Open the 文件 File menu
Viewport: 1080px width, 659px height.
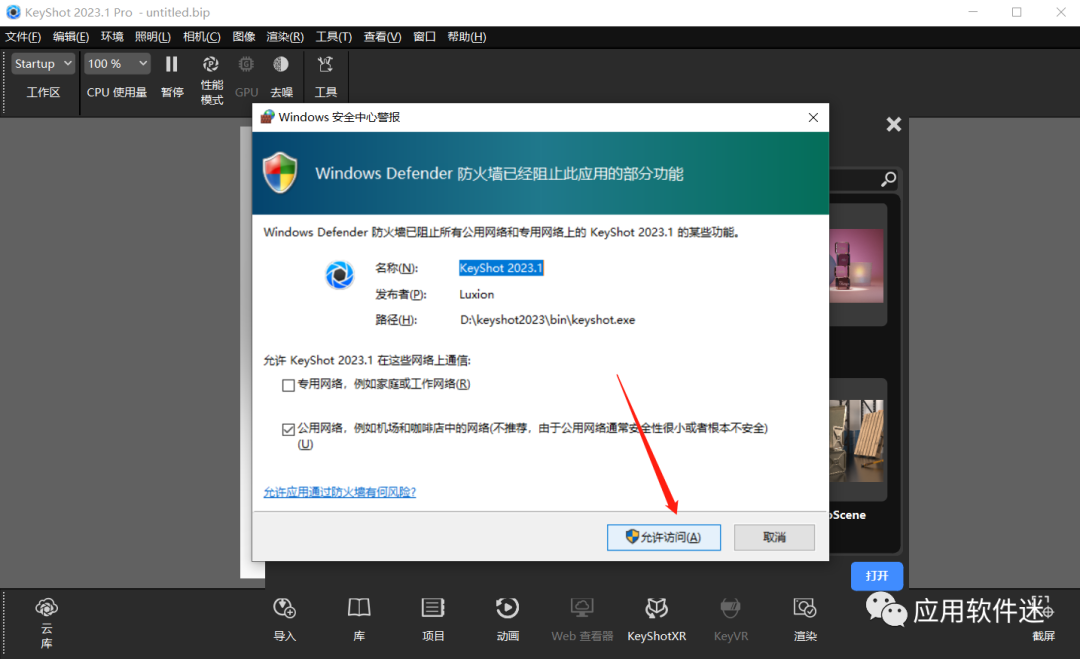click(x=23, y=36)
